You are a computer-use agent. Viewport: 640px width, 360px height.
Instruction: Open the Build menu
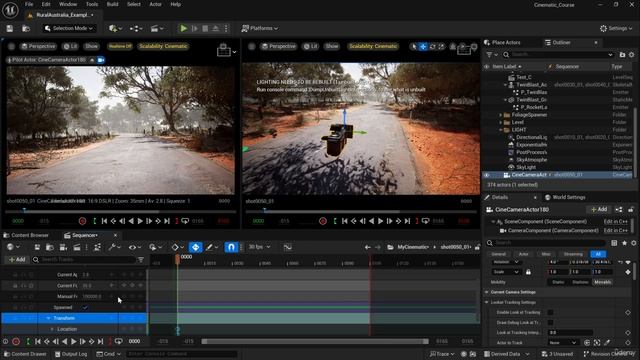pos(112,4)
